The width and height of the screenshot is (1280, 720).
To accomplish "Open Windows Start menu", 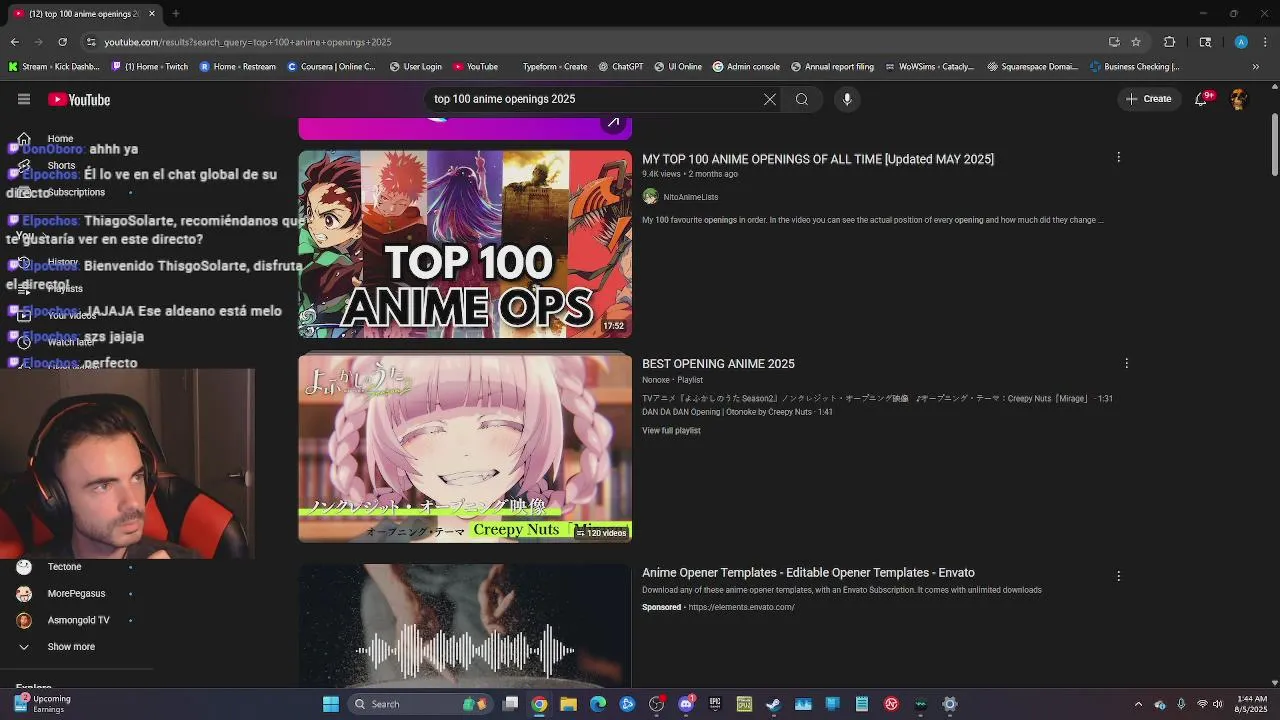I will pos(330,704).
